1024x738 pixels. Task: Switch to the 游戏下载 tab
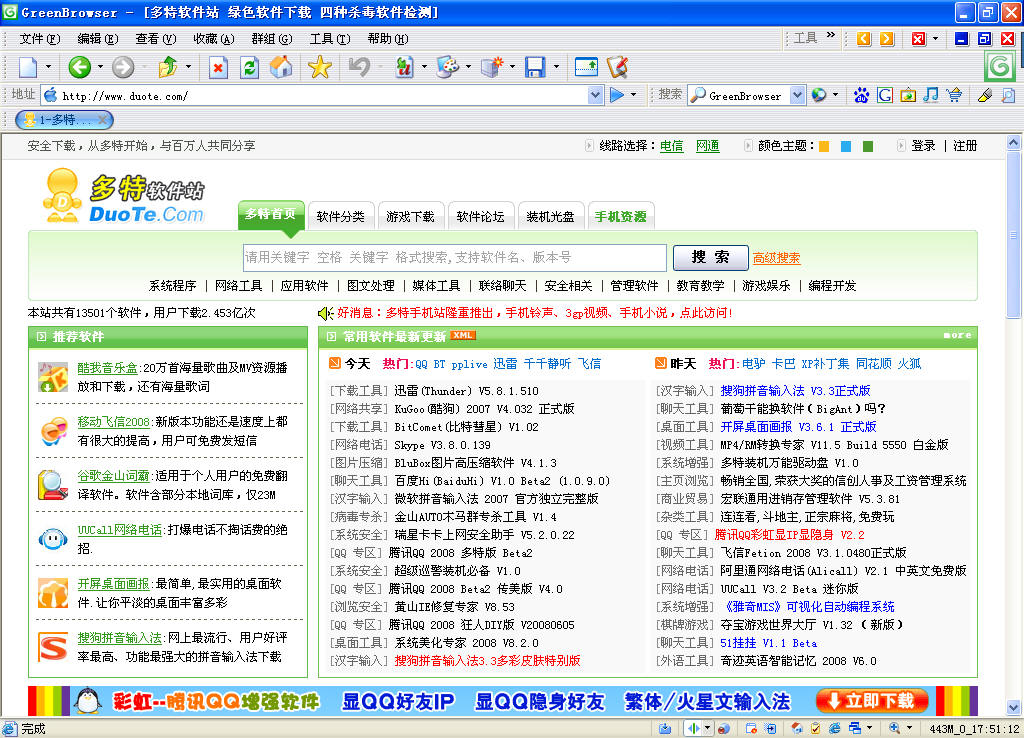coord(411,215)
